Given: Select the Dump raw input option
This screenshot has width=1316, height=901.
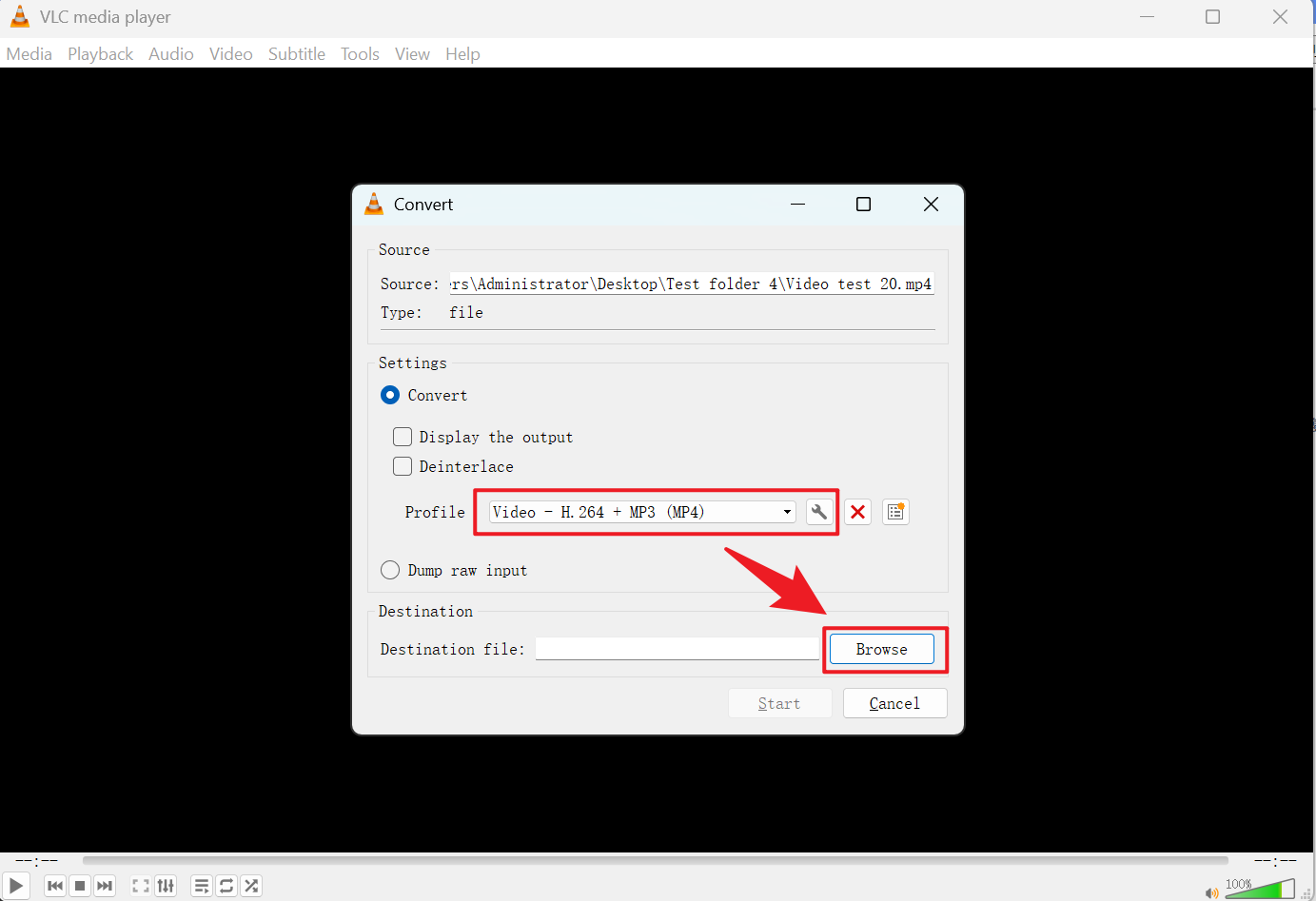Looking at the screenshot, I should pos(390,570).
